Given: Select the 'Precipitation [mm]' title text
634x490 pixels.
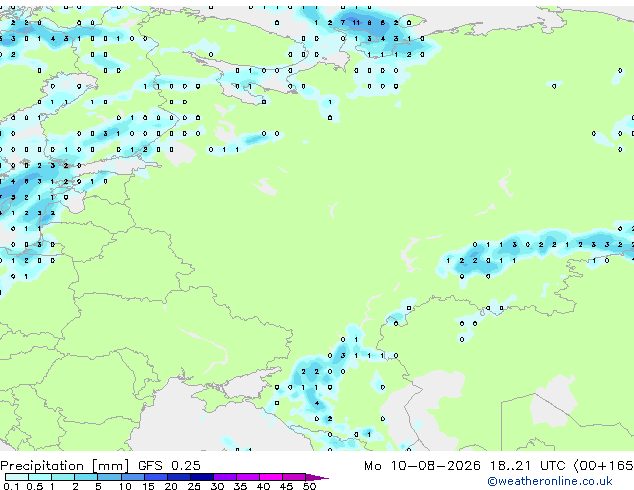Looking at the screenshot, I should (65, 466).
